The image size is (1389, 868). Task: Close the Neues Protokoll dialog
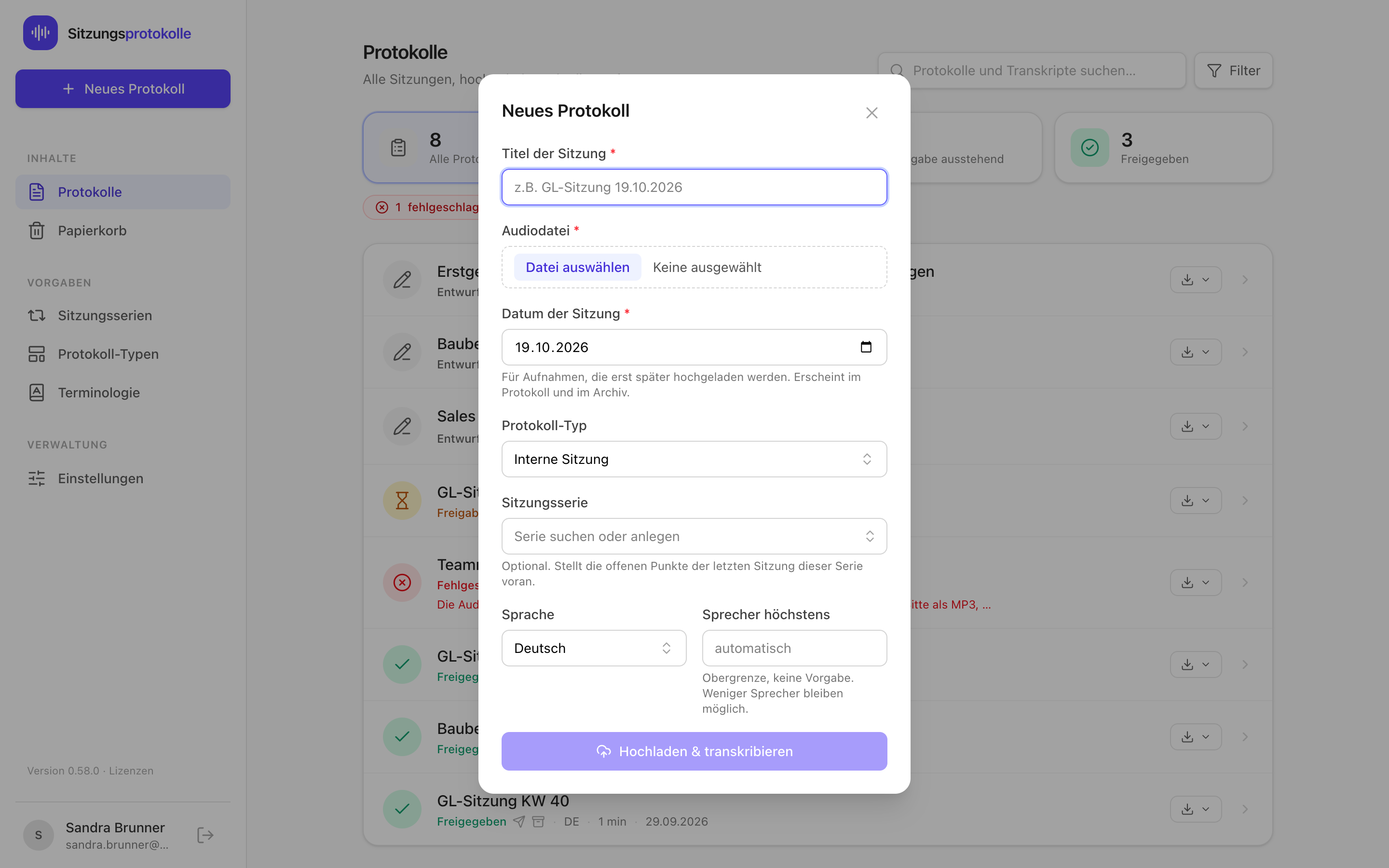click(872, 112)
